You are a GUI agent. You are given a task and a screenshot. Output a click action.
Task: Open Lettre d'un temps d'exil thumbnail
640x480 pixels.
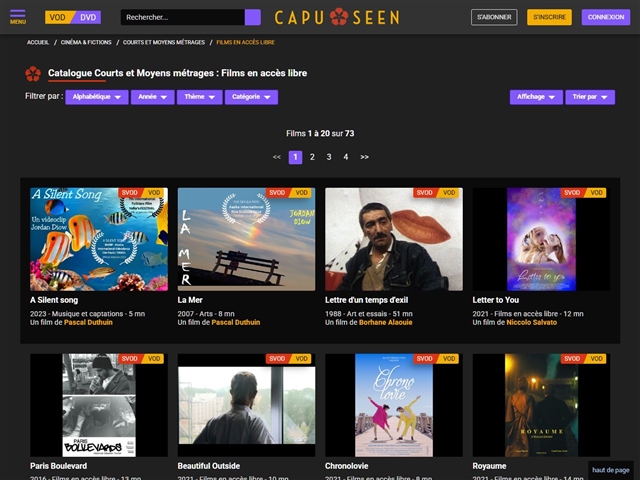tap(394, 239)
